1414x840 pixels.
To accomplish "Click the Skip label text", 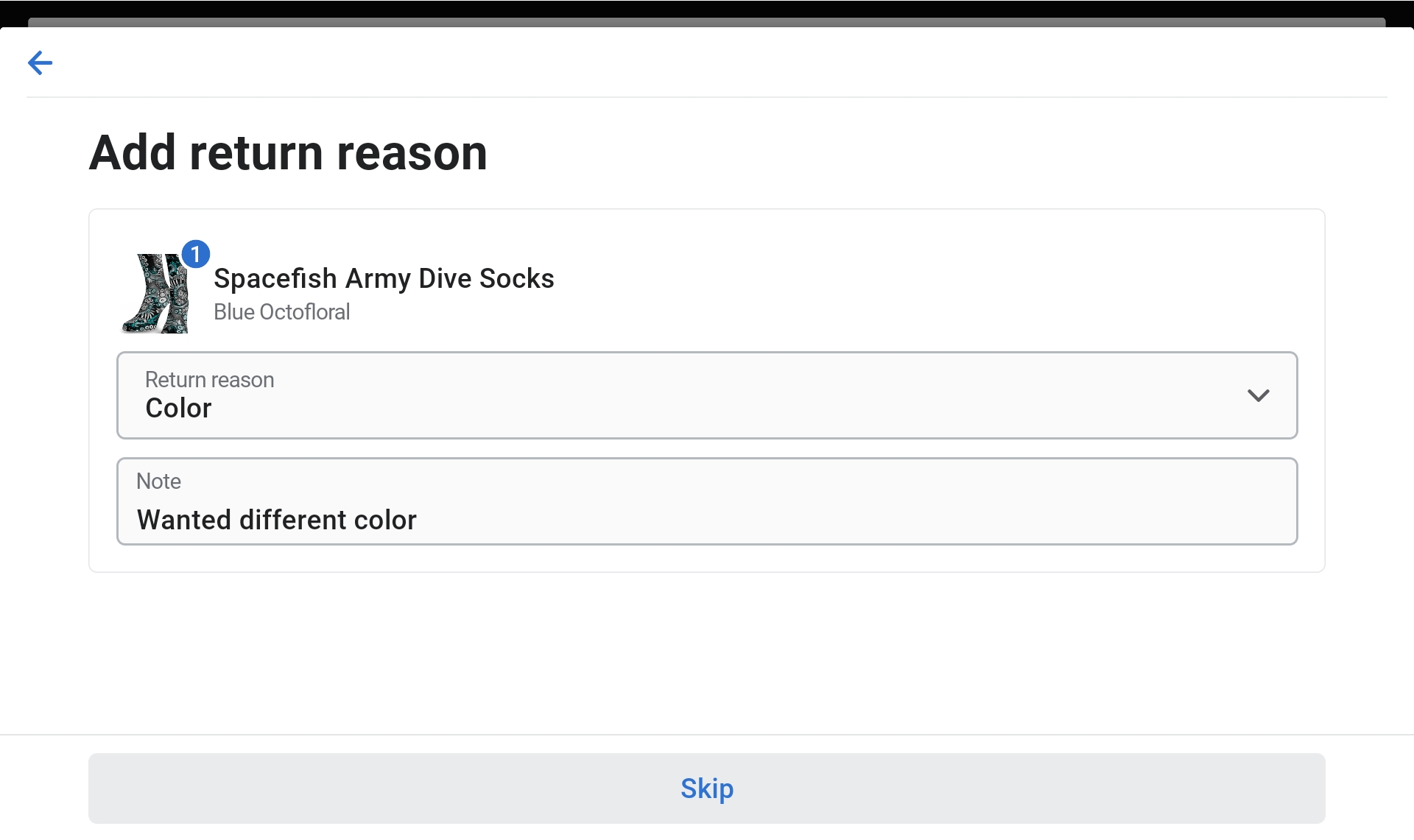I will pos(707,788).
